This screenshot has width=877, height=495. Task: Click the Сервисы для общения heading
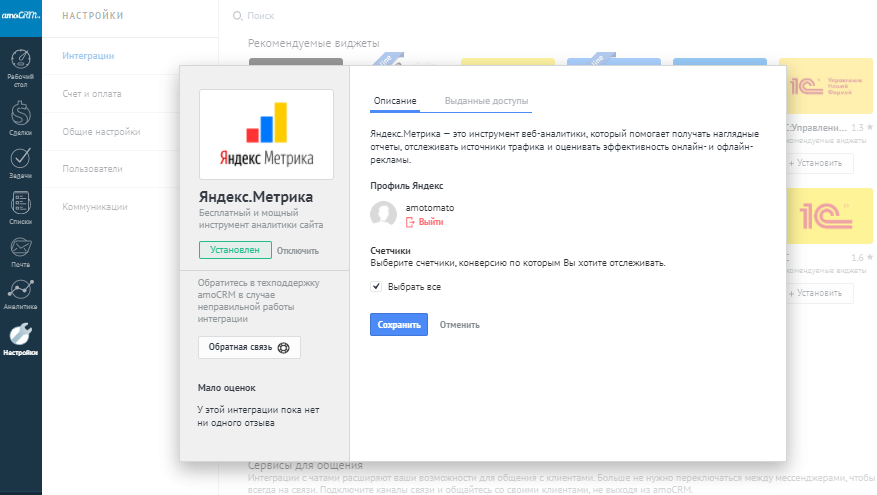tap(305, 465)
